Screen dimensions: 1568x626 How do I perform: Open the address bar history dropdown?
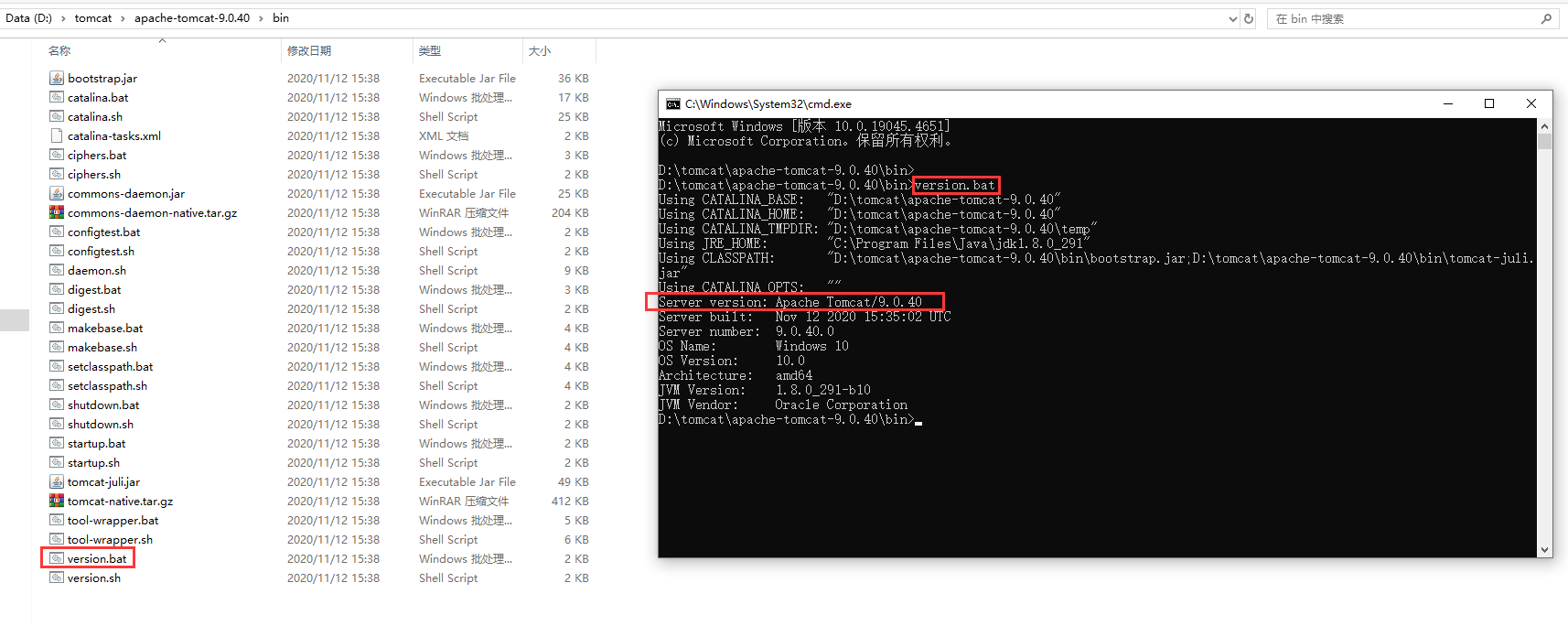(x=1233, y=18)
